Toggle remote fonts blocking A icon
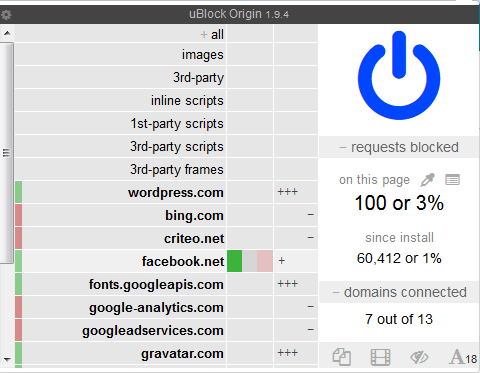Image resolution: width=480 pixels, height=373 pixels. [x=463, y=357]
